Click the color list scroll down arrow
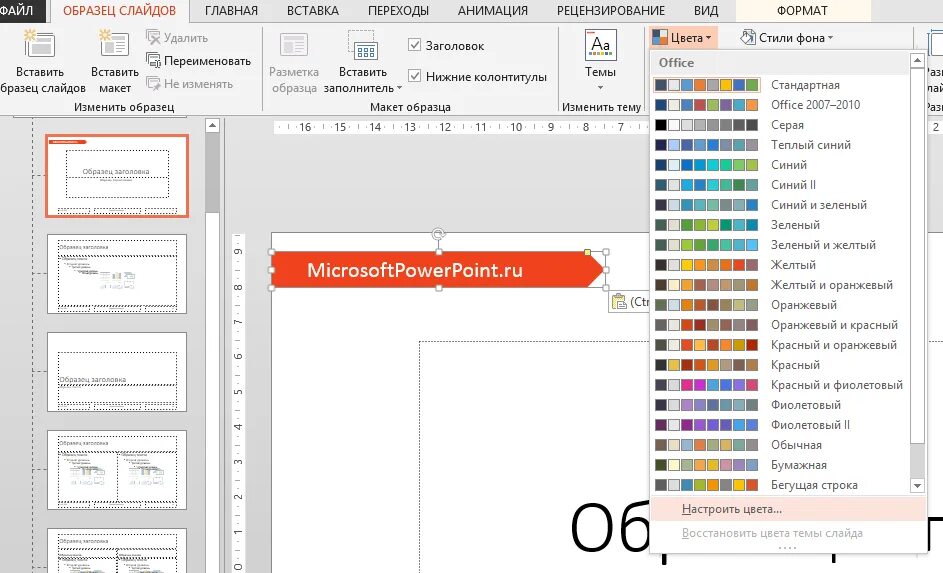 917,485
